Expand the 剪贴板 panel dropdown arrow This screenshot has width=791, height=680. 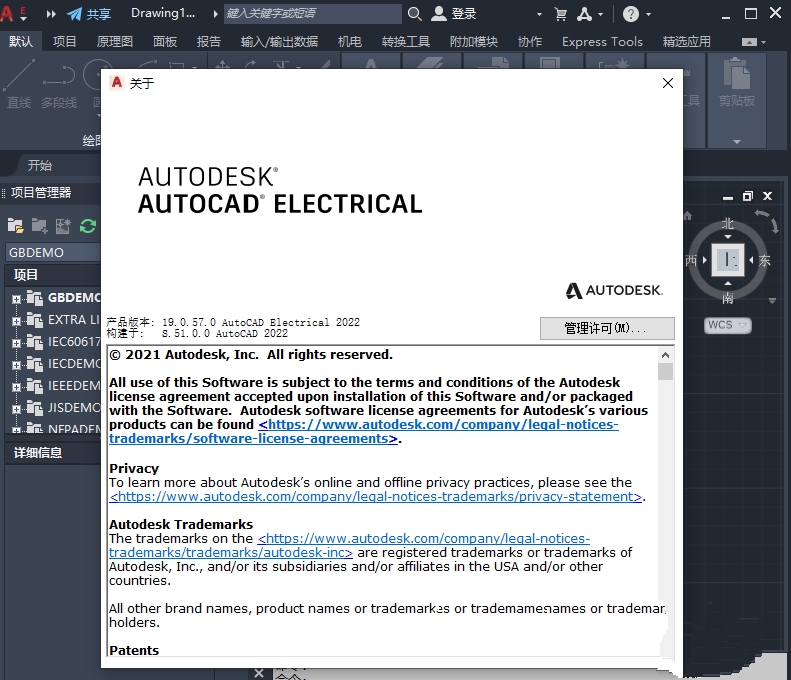[x=737, y=142]
